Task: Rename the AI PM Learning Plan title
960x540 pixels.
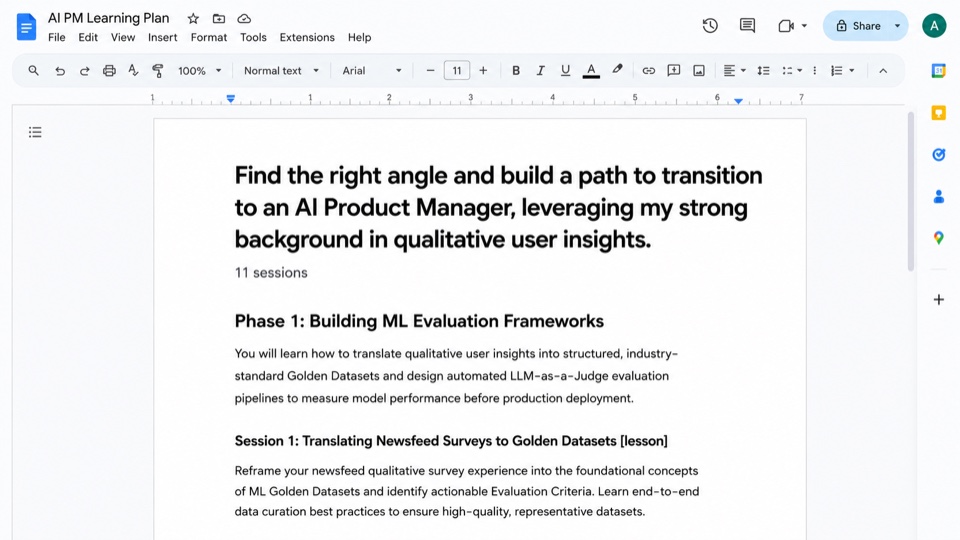Action: (x=108, y=18)
